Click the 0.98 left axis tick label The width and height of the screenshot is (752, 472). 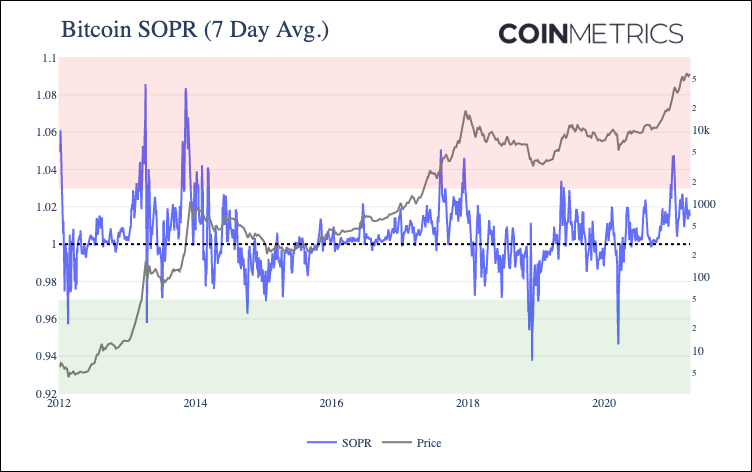click(46, 282)
